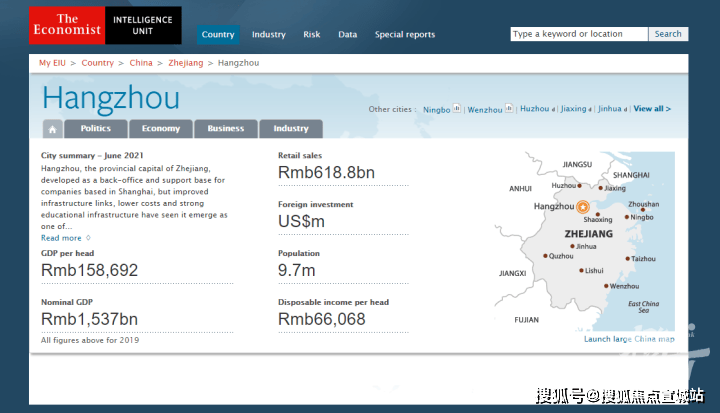The width and height of the screenshot is (720, 413).
Task: Go to Zhejiang in the breadcrumb
Action: coord(185,63)
